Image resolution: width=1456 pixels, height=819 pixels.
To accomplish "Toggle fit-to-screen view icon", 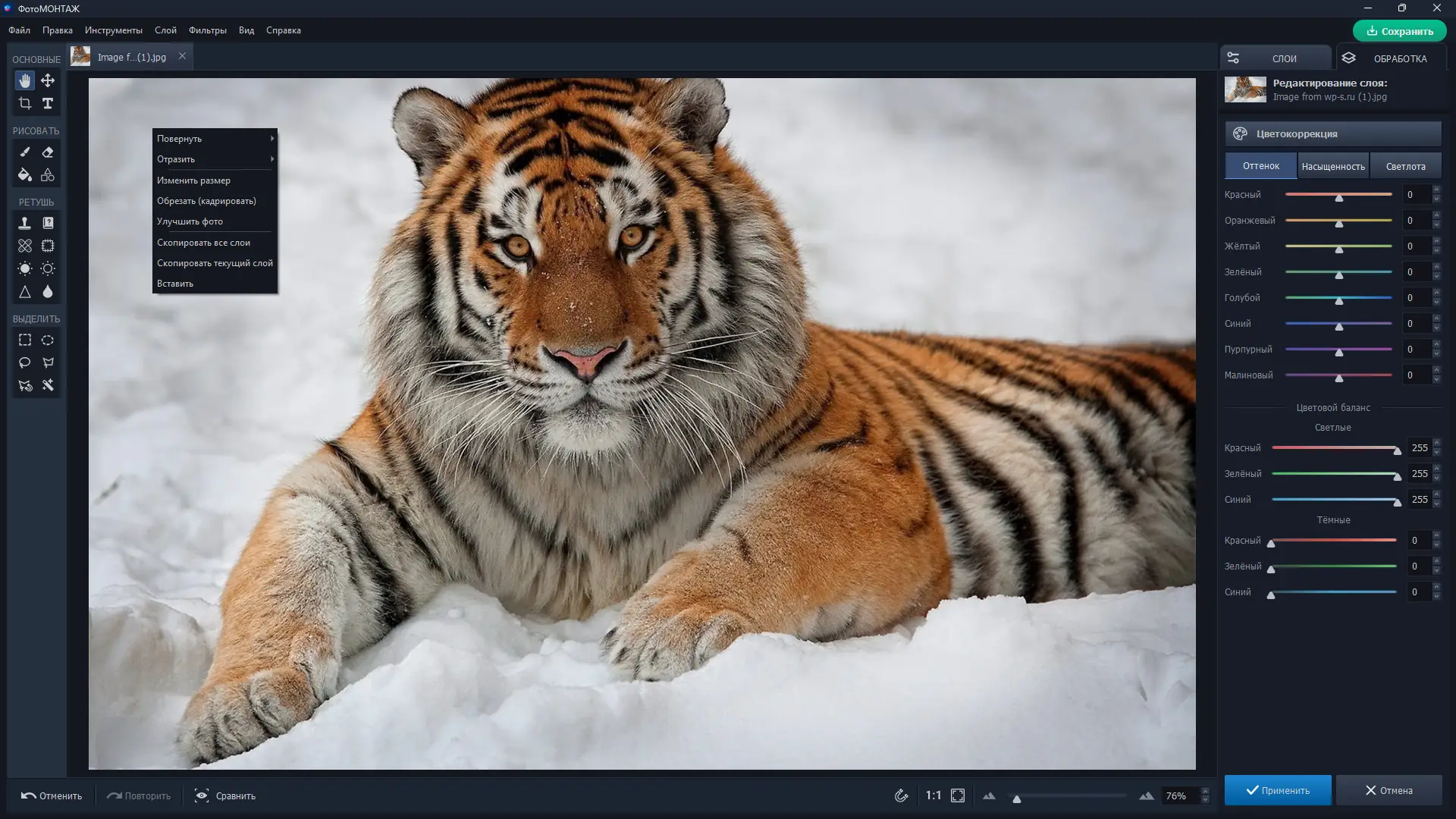I will pos(958,795).
